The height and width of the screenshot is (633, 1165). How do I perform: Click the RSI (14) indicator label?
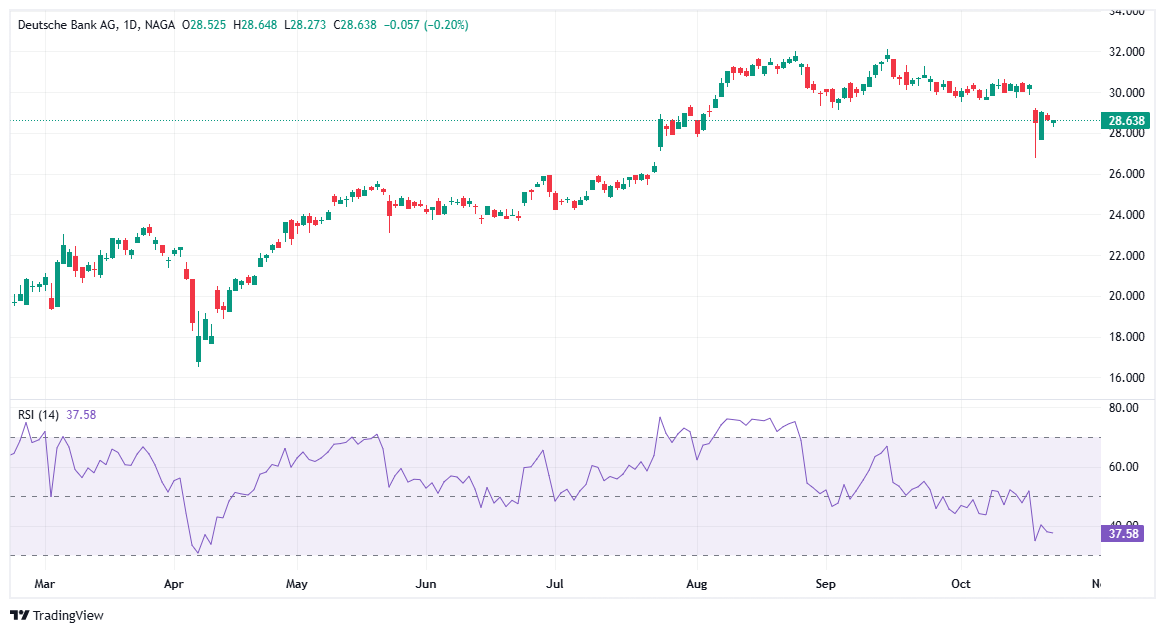pyautogui.click(x=39, y=415)
